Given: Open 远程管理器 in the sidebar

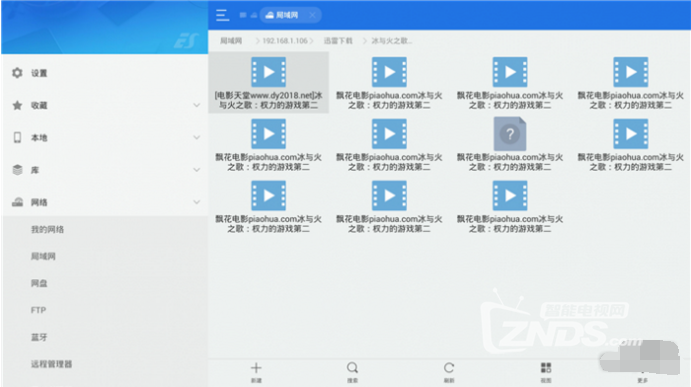Looking at the screenshot, I should [x=51, y=364].
